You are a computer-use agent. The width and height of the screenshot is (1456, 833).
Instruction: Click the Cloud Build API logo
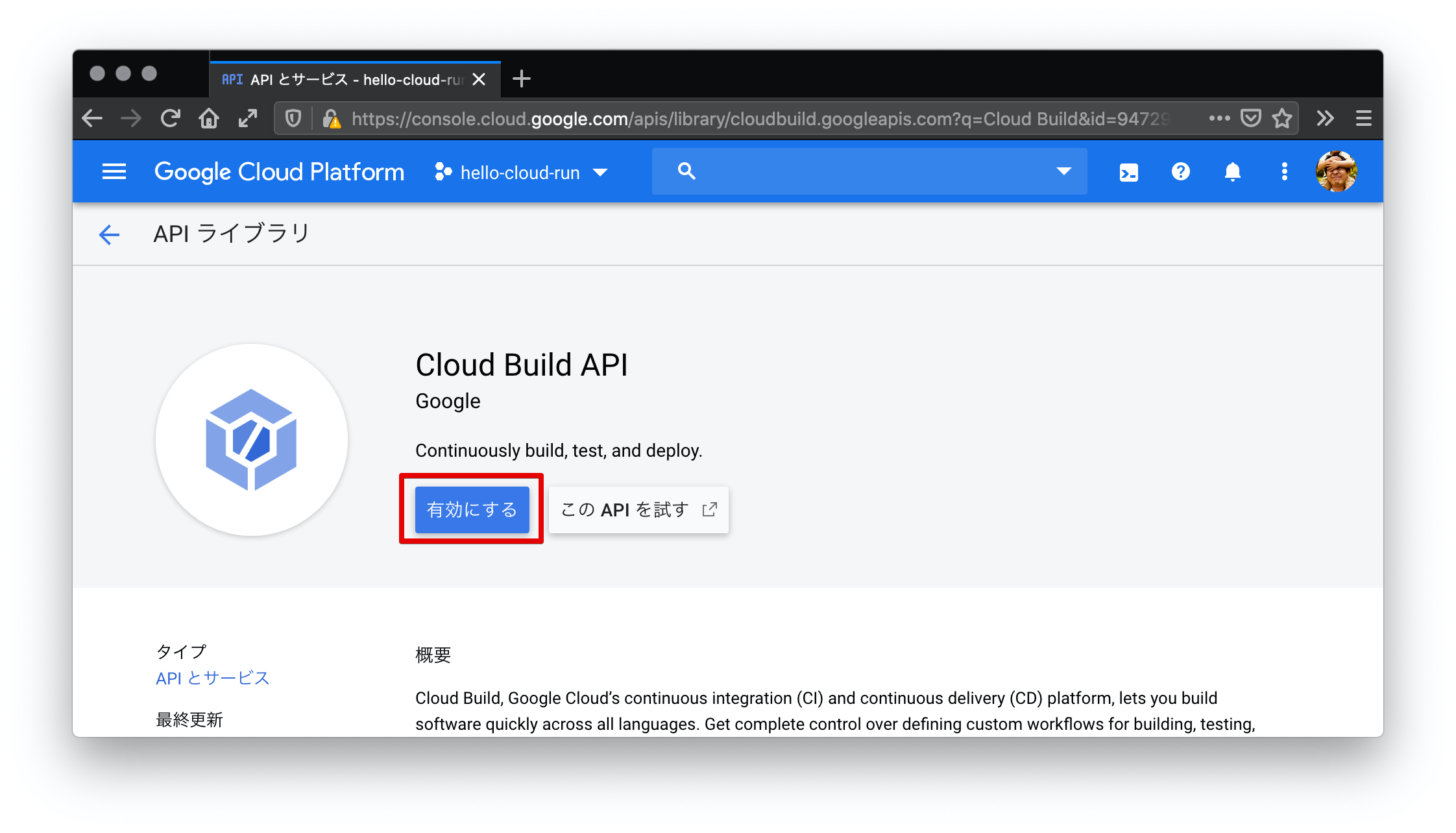click(252, 440)
